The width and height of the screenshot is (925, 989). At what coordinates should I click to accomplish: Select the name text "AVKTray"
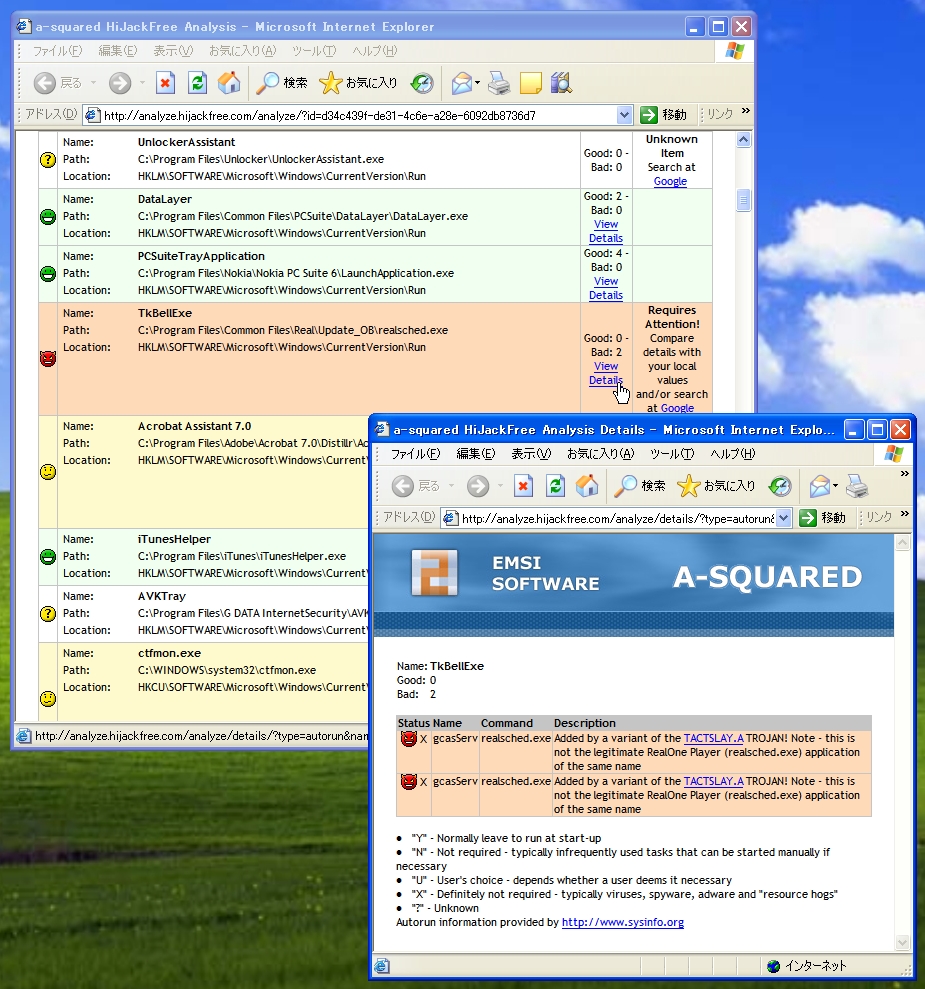[161, 596]
